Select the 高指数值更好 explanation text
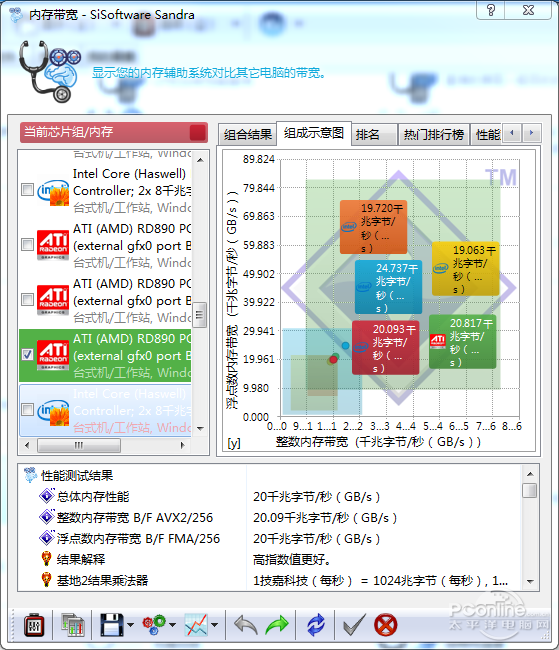Screen dimensions: 559x650 click(292, 559)
